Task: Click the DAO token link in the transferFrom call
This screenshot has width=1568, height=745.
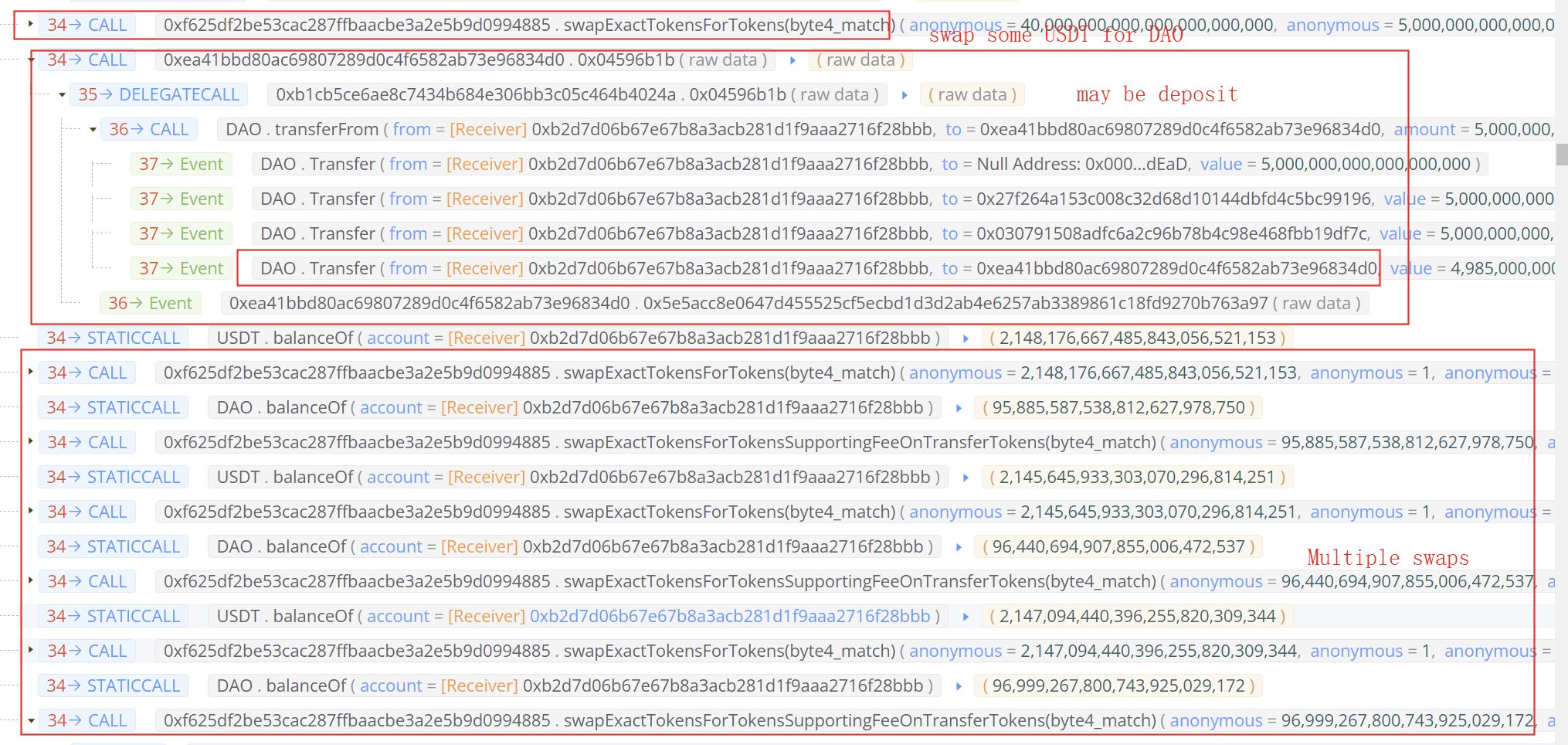Action: [x=243, y=129]
